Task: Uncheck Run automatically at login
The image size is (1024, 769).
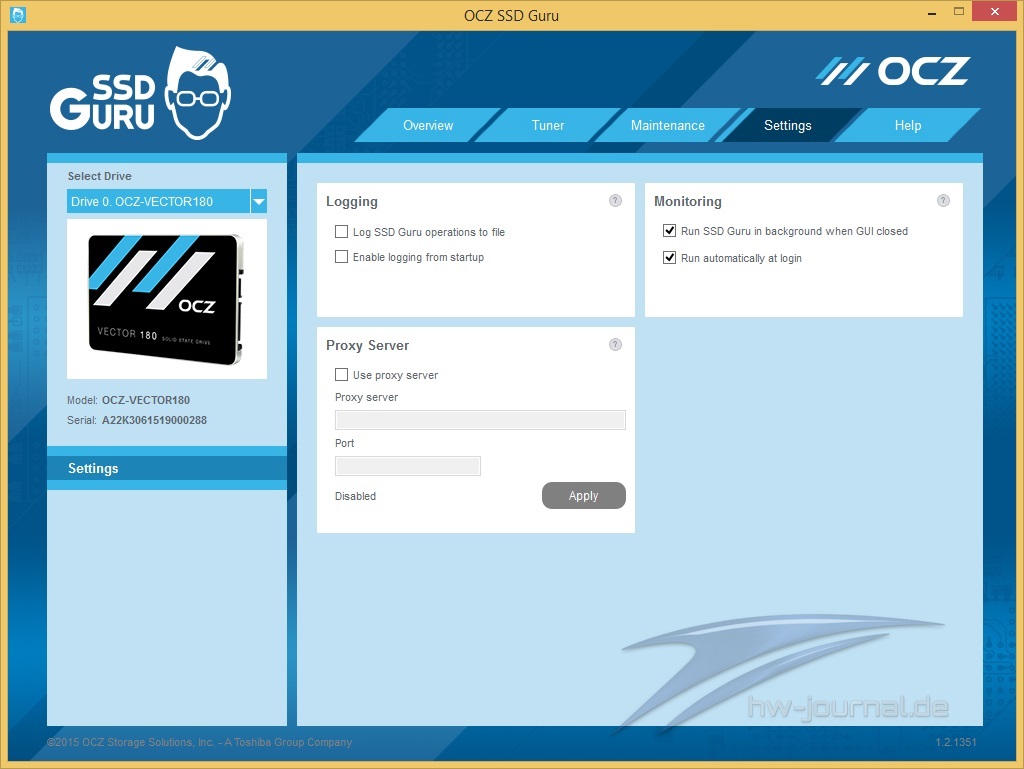Action: (670, 258)
